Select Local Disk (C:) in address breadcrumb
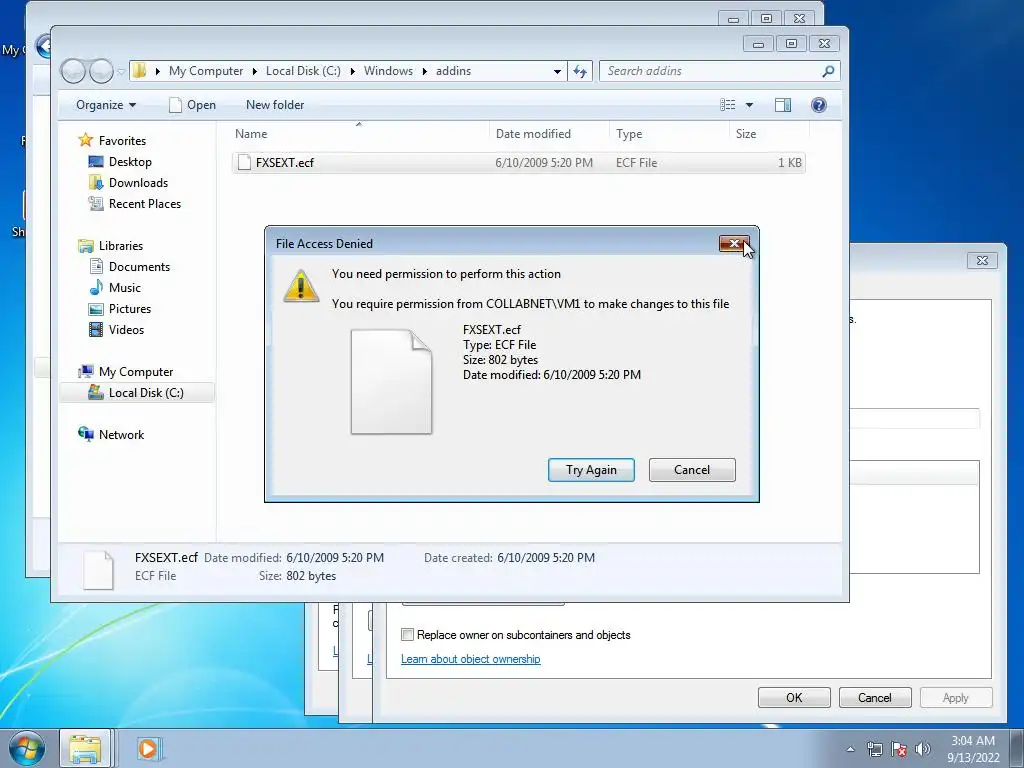Screen dimensions: 1024x768 [x=303, y=71]
